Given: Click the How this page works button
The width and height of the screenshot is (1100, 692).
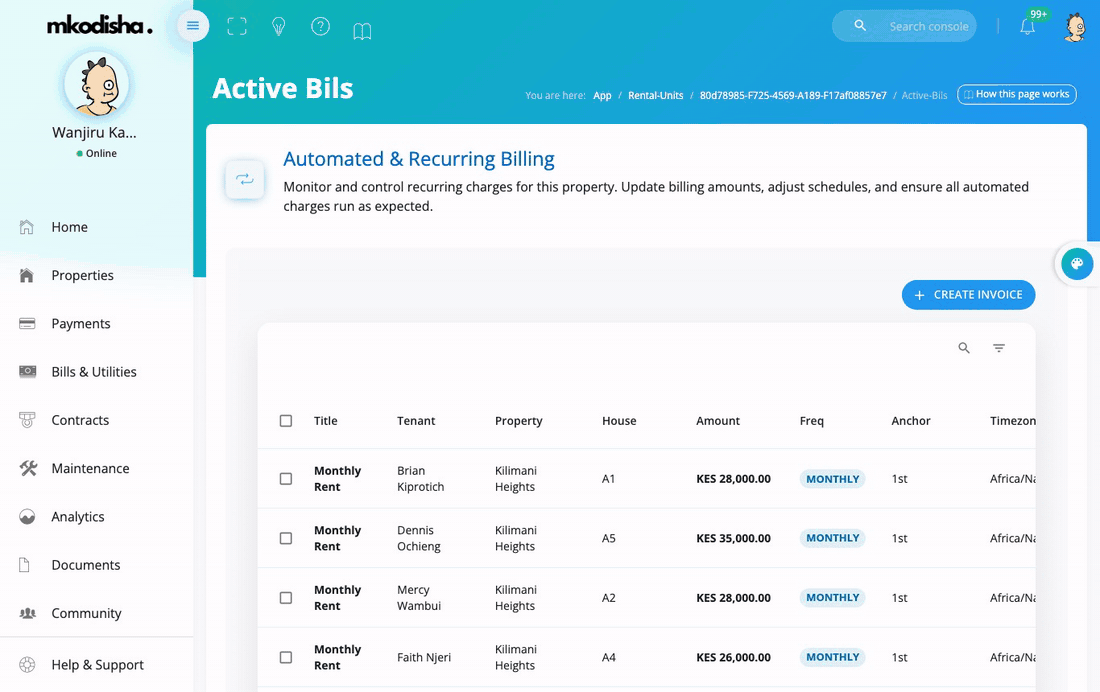Looking at the screenshot, I should (x=1017, y=94).
